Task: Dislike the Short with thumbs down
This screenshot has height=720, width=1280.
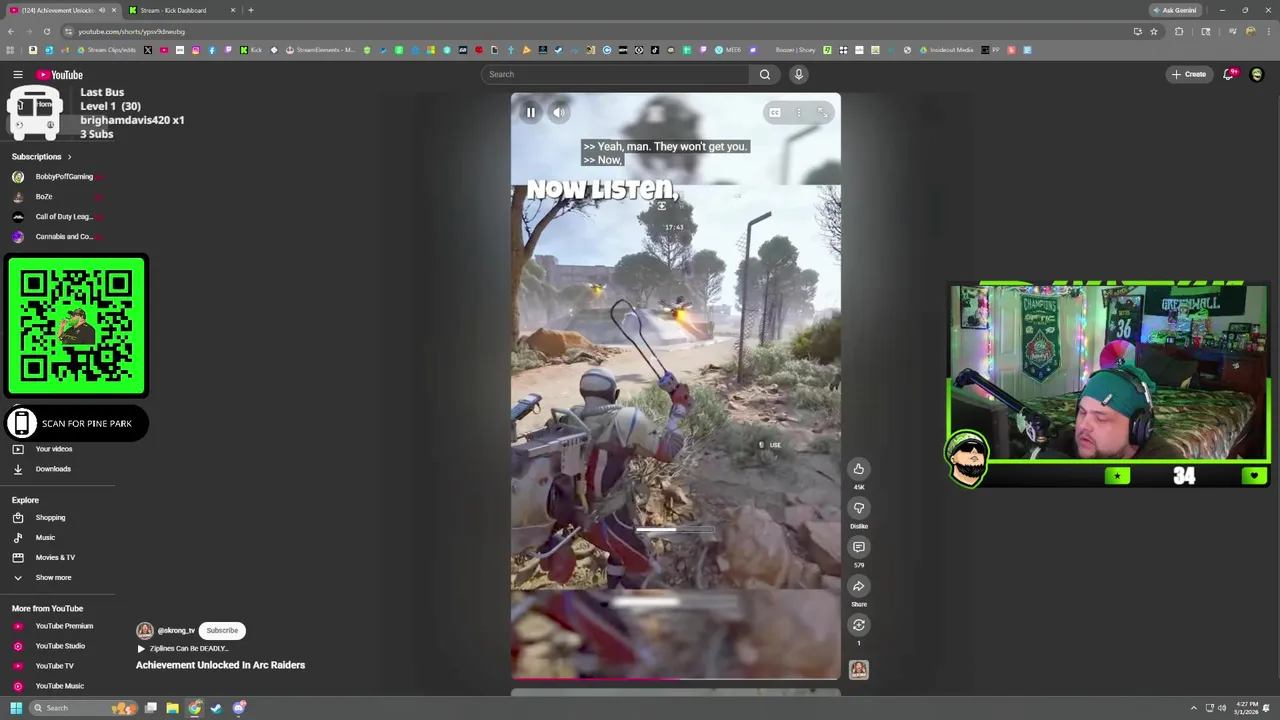Action: [x=858, y=508]
